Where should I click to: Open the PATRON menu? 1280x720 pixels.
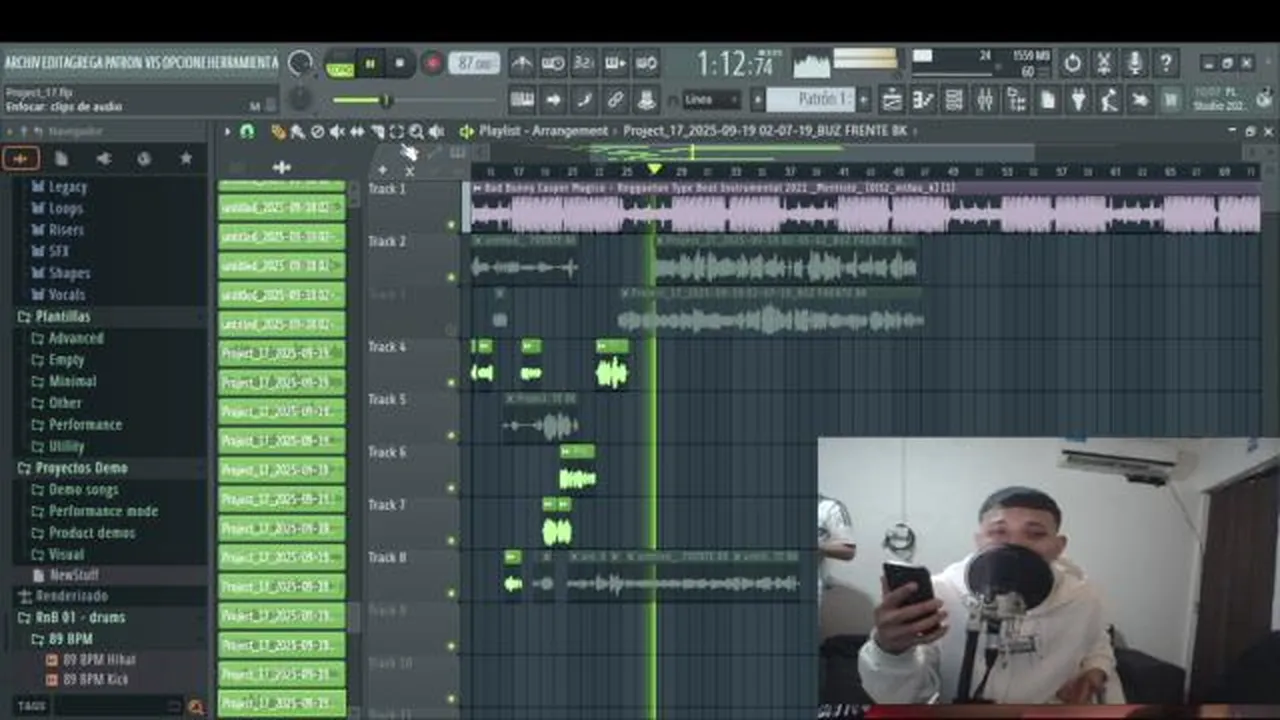pos(122,63)
